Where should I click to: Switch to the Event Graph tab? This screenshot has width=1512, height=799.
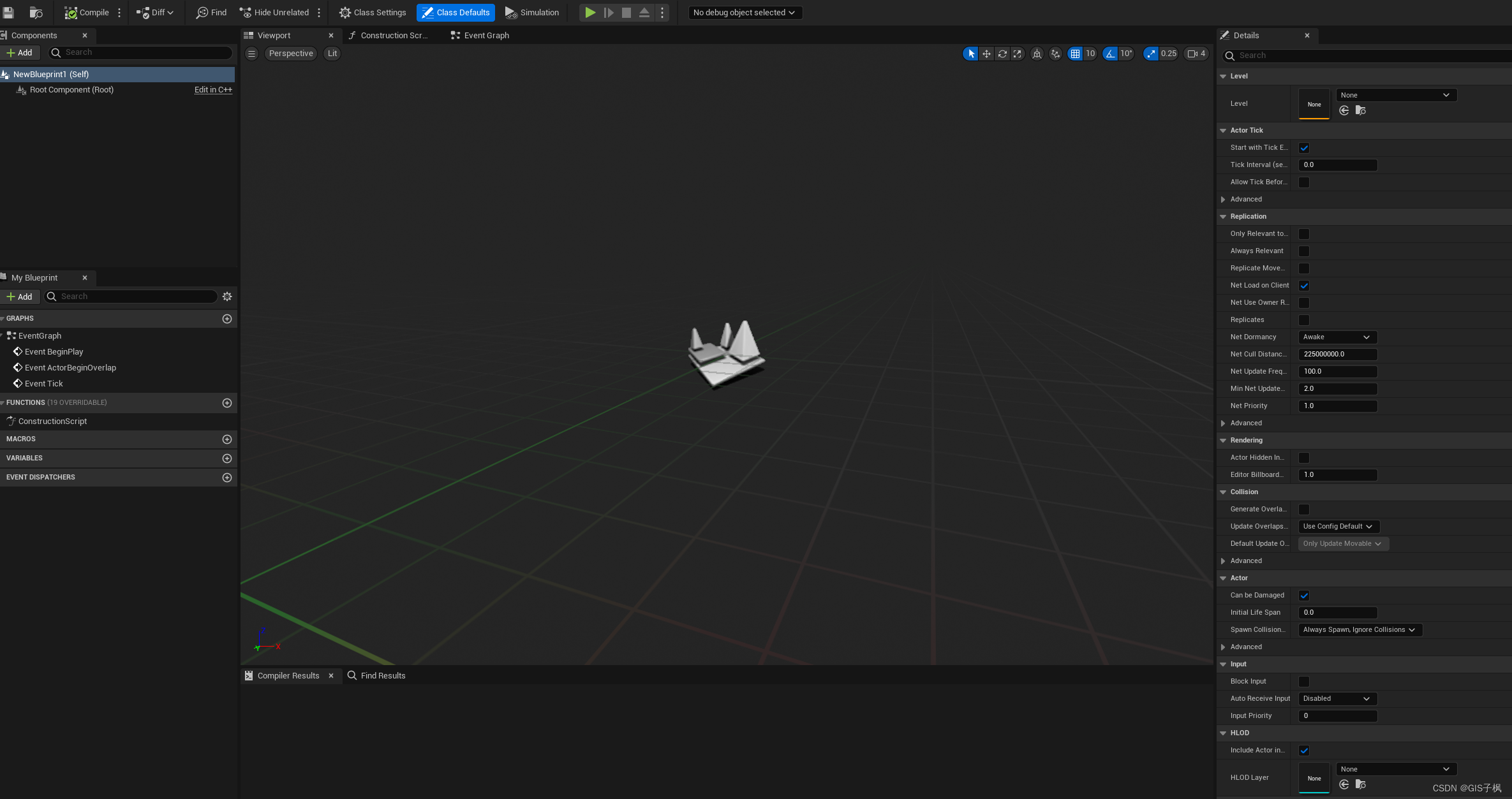point(480,35)
